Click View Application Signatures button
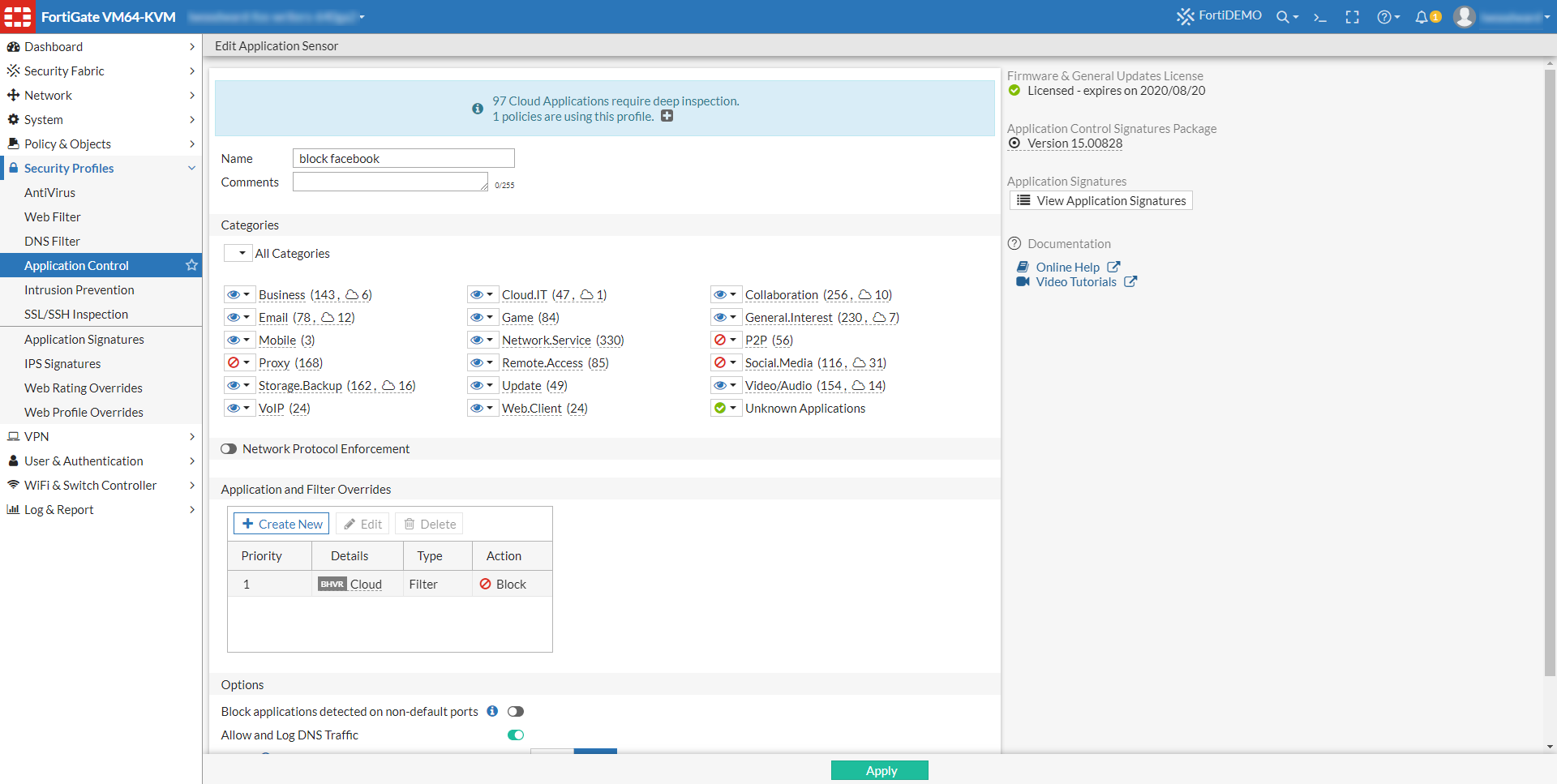Image resolution: width=1557 pixels, height=784 pixels. coord(1101,200)
